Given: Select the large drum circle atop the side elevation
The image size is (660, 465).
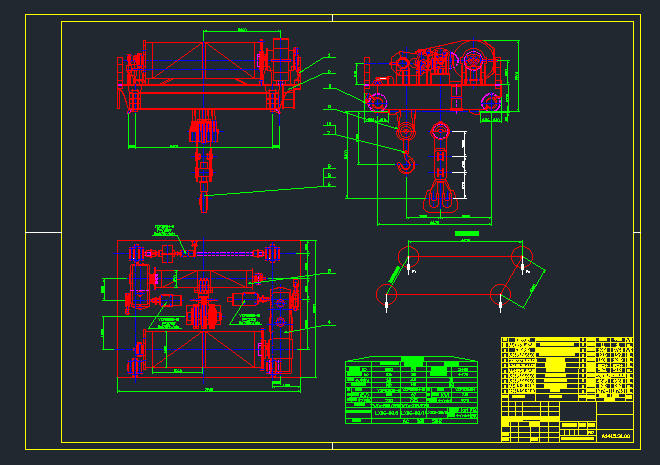Looking at the screenshot, I should [x=474, y=60].
